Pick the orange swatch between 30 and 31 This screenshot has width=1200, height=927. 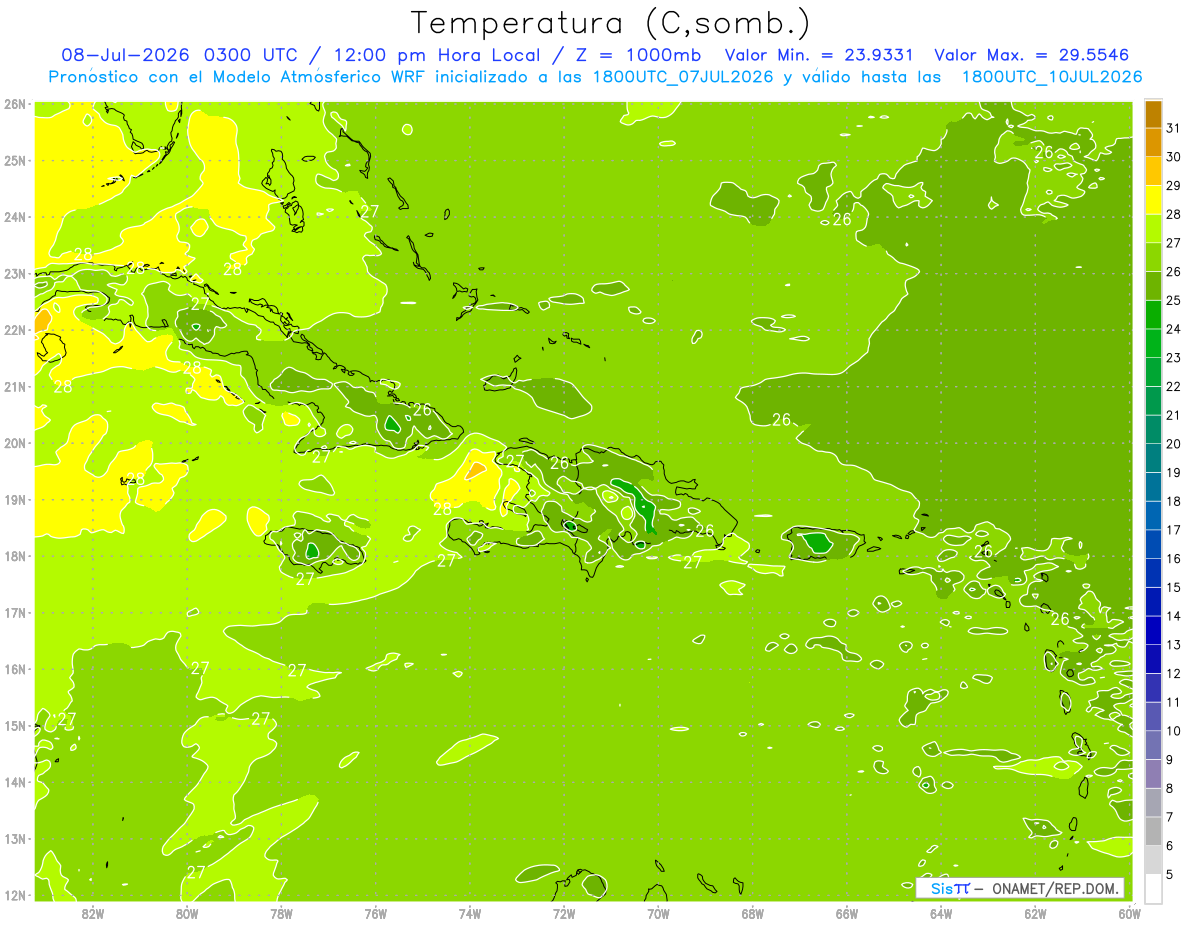tap(1153, 143)
